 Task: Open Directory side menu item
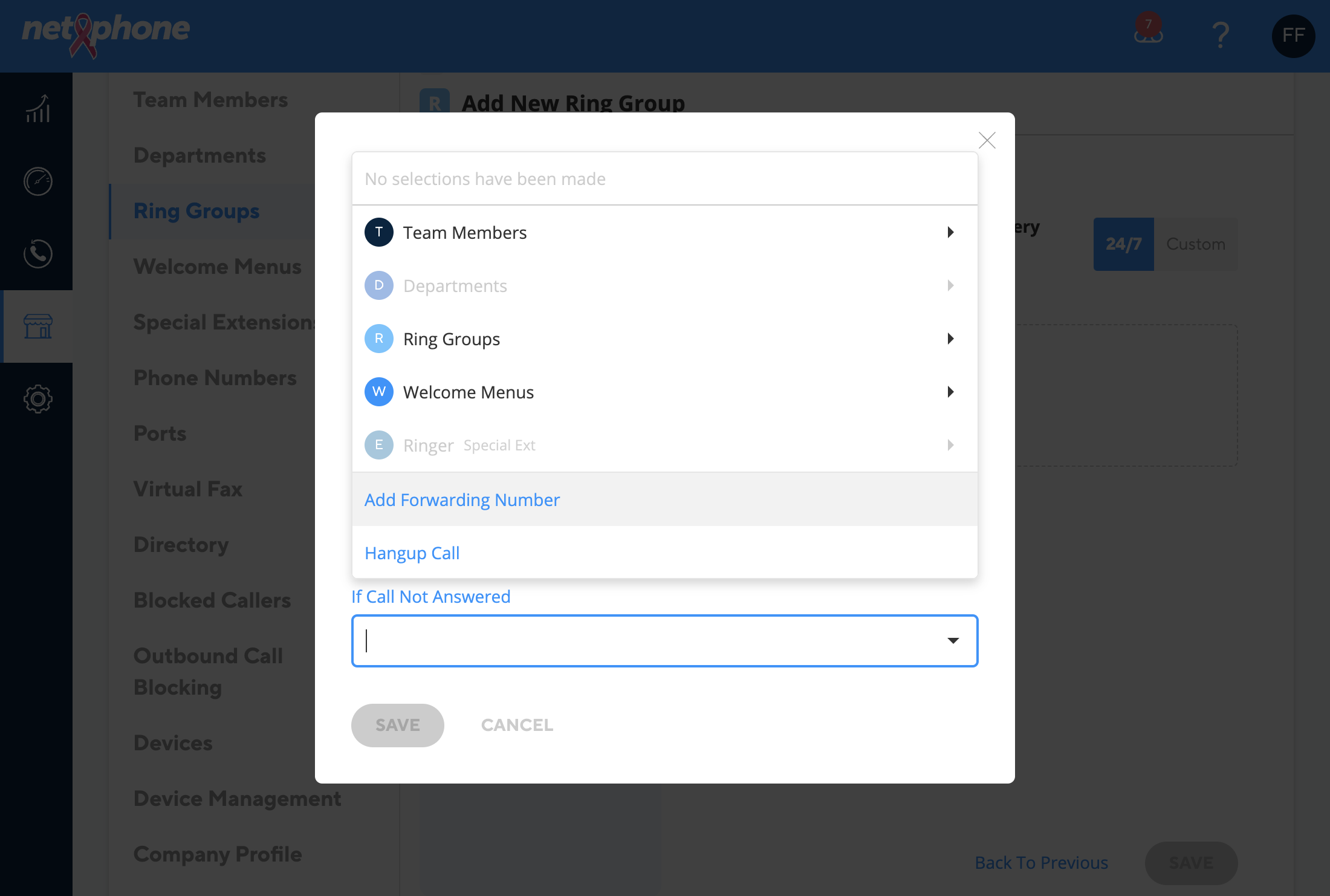[x=181, y=545]
